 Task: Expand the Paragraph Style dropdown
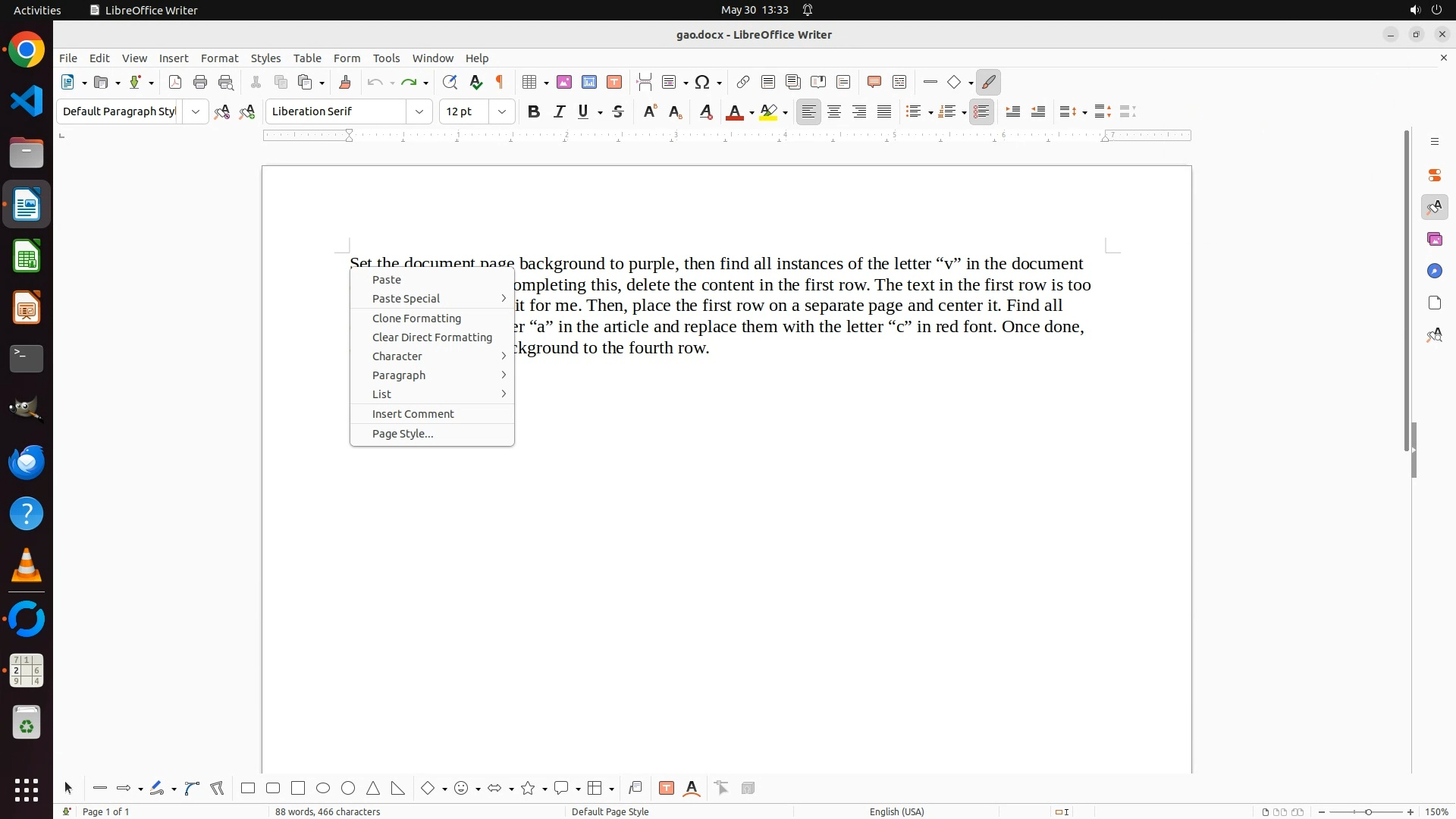(x=196, y=112)
